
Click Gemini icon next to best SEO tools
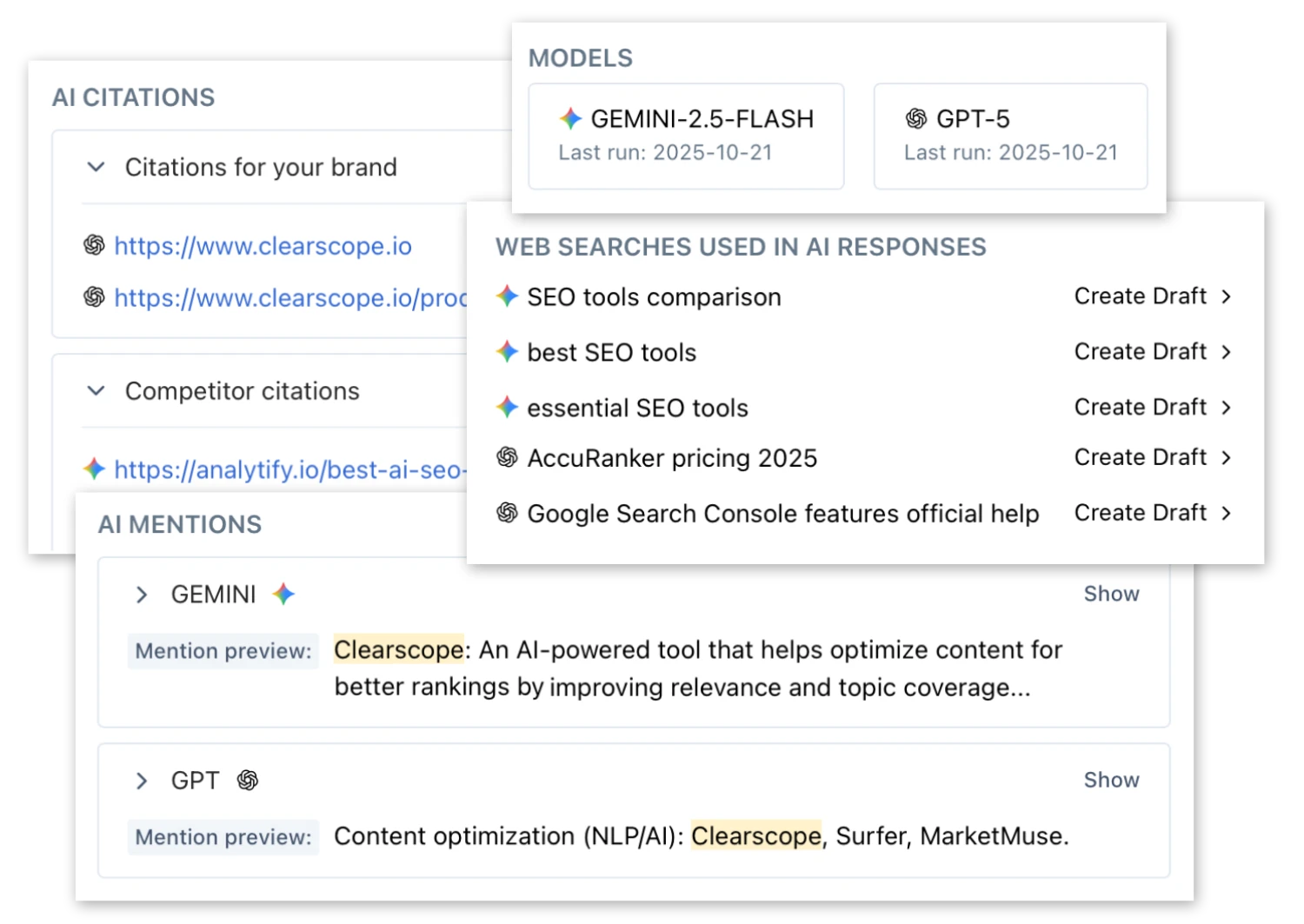(507, 351)
